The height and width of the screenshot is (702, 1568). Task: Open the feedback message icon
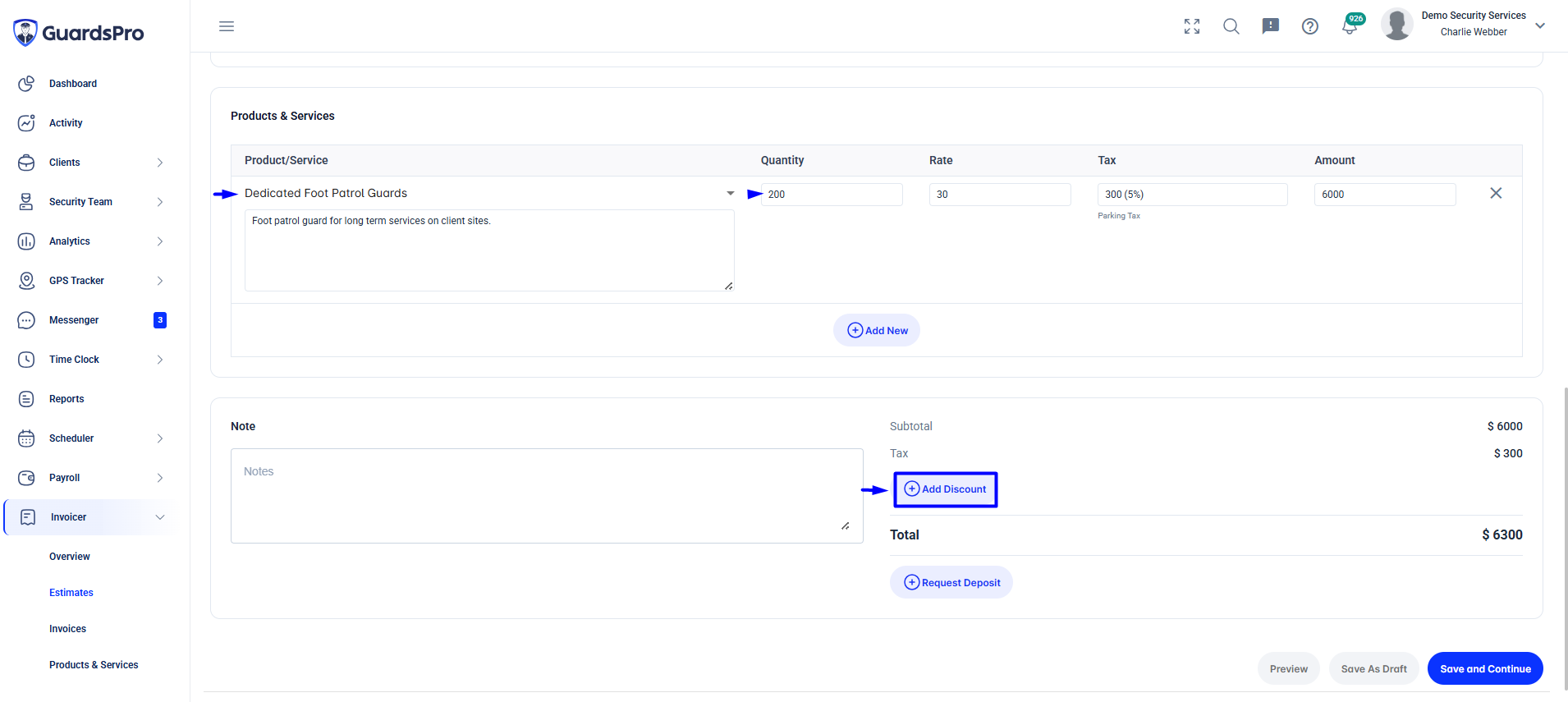[x=1271, y=26]
